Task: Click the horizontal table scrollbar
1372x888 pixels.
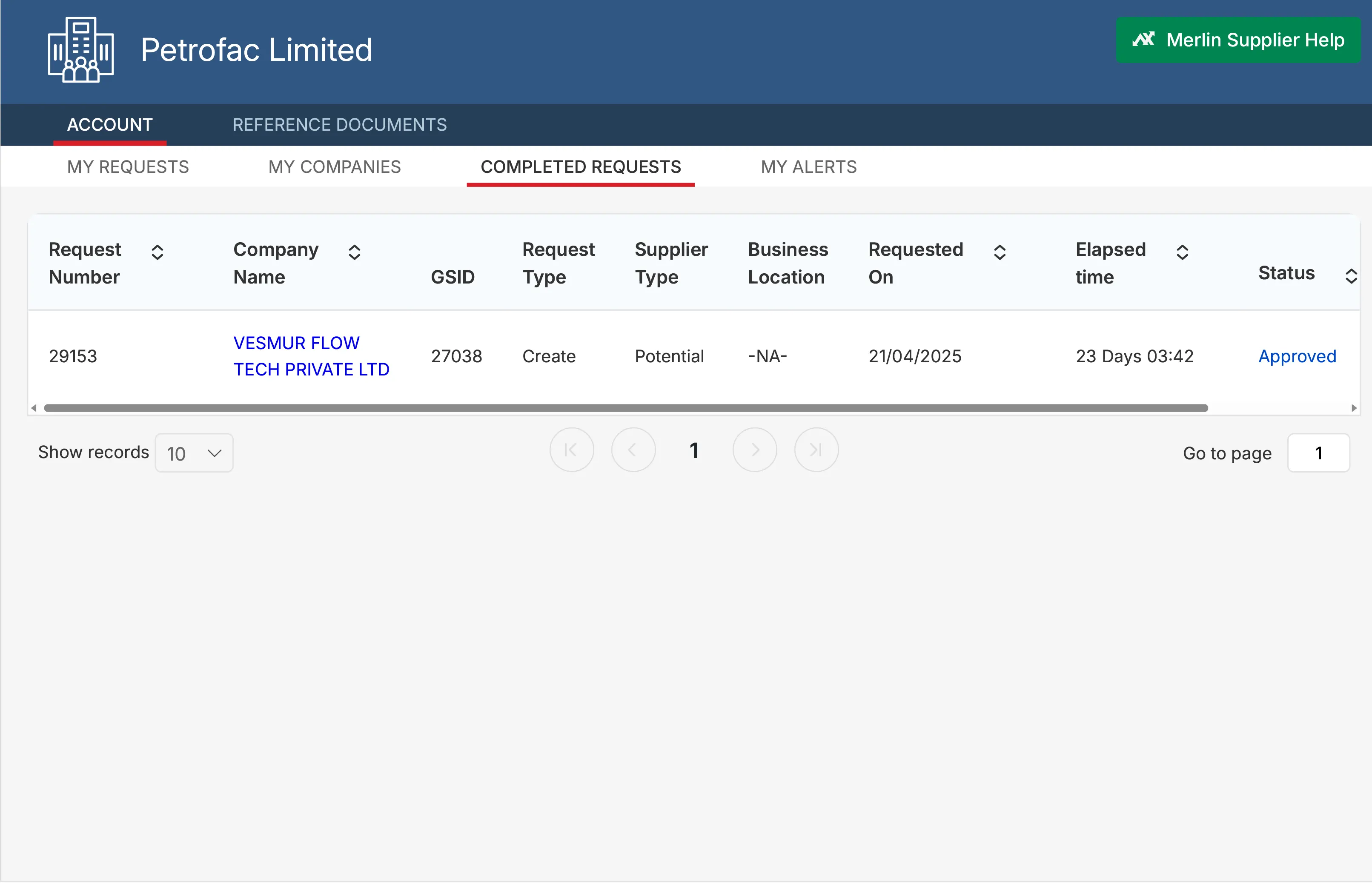Action: pyautogui.click(x=625, y=408)
